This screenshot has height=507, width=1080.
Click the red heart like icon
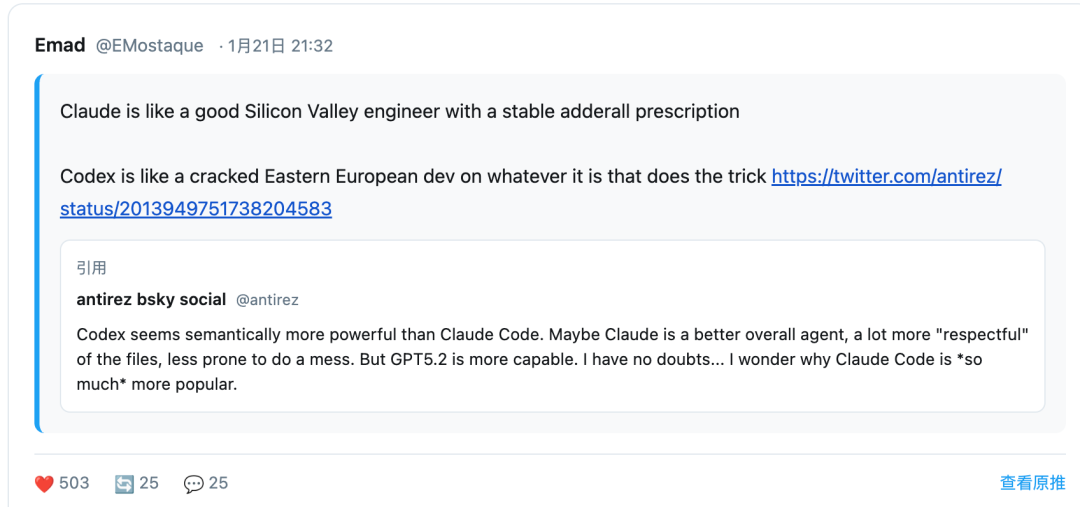point(44,484)
